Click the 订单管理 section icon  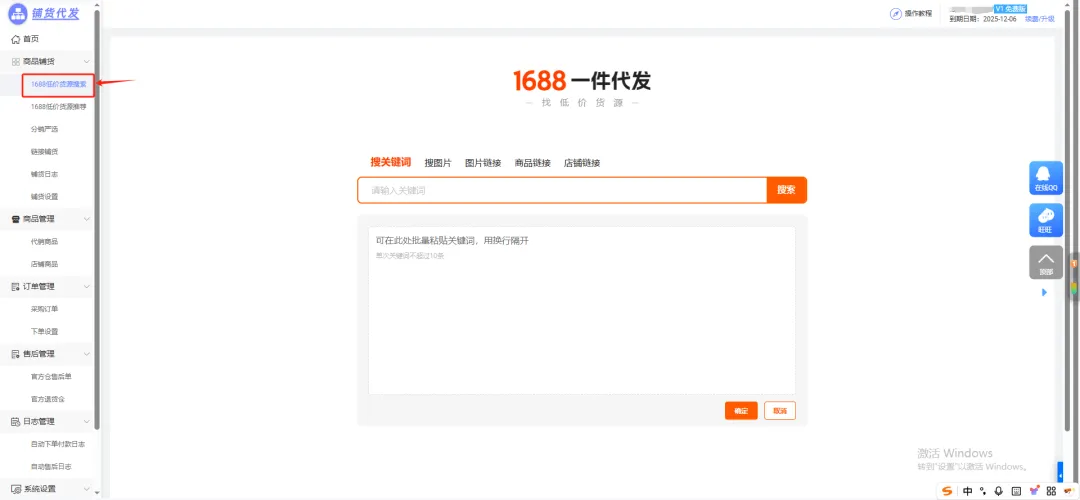pos(15,287)
